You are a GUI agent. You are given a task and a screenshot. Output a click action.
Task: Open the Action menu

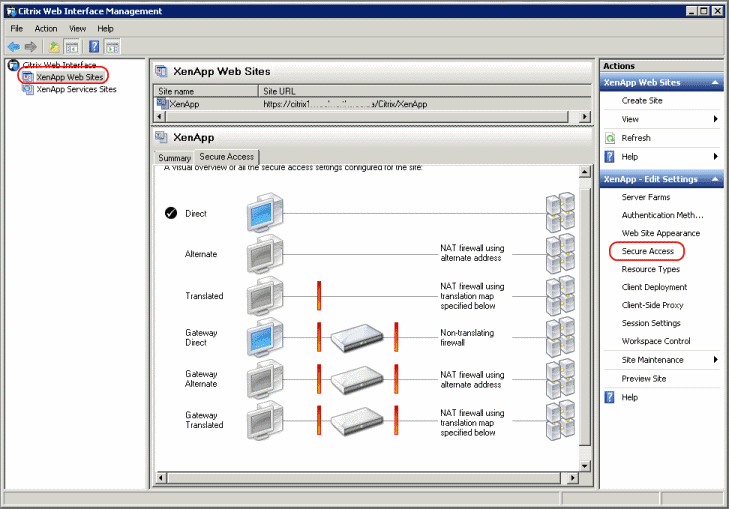tap(46, 28)
